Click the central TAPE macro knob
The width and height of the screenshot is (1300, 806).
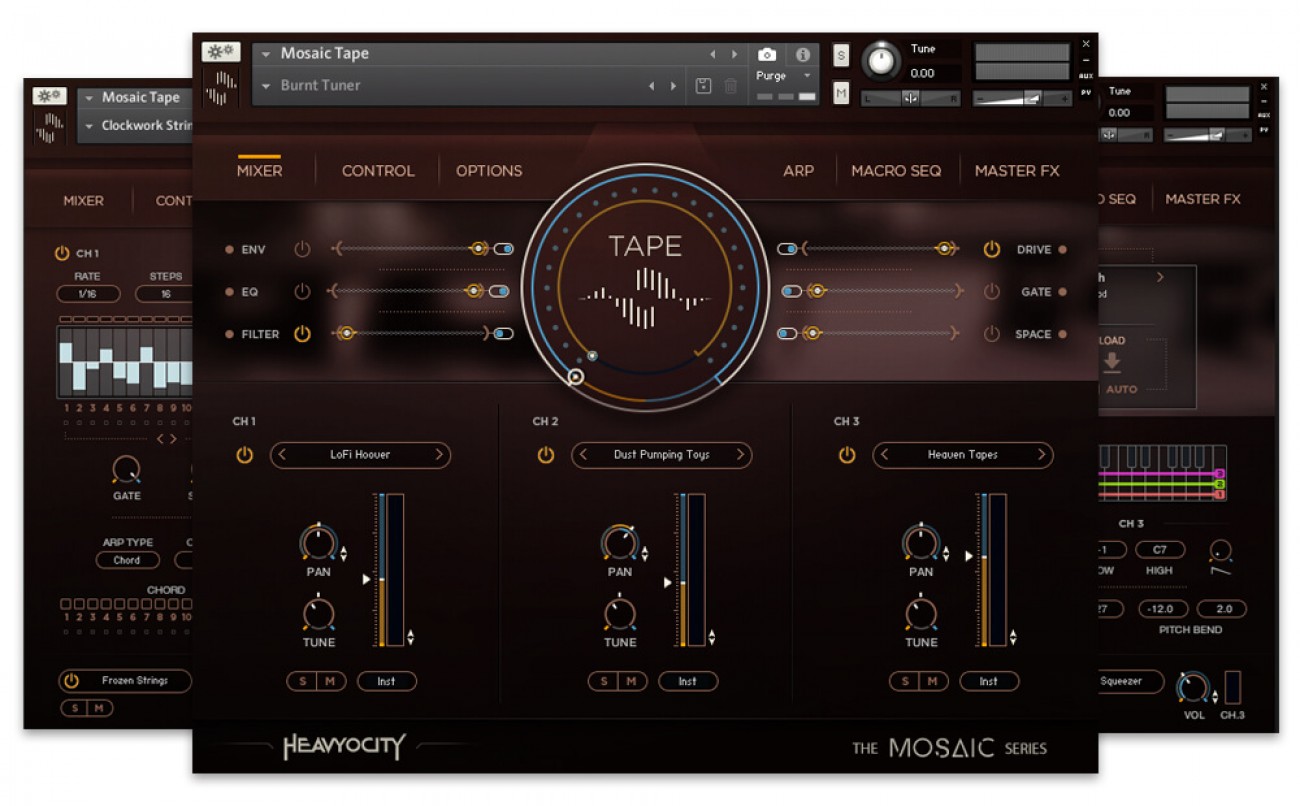pyautogui.click(x=645, y=287)
